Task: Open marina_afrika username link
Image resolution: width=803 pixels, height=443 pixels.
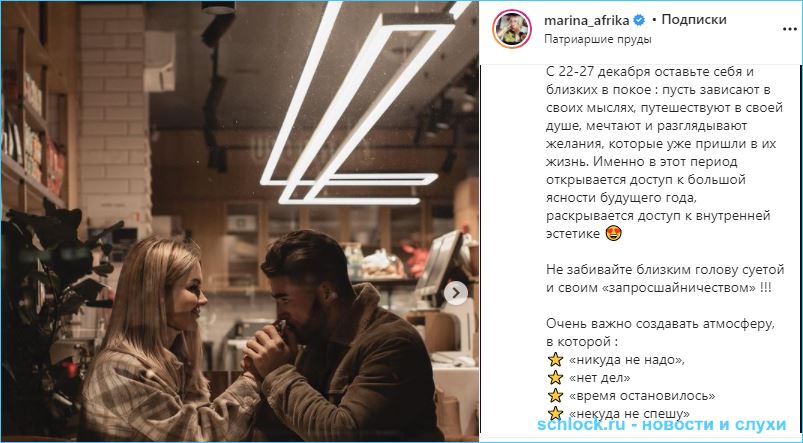Action: click(x=587, y=20)
